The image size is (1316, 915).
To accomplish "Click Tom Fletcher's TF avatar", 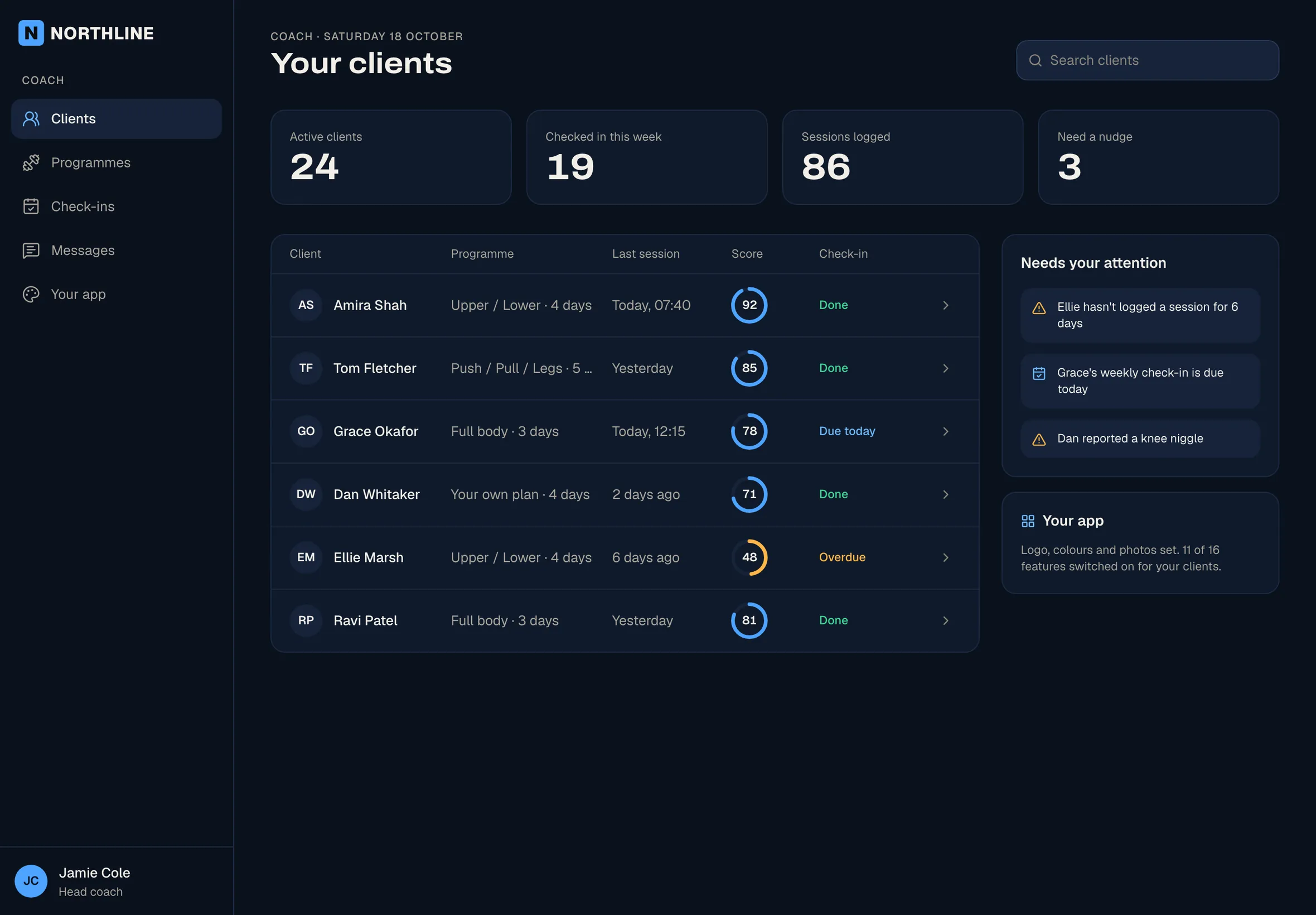I will 306,369.
